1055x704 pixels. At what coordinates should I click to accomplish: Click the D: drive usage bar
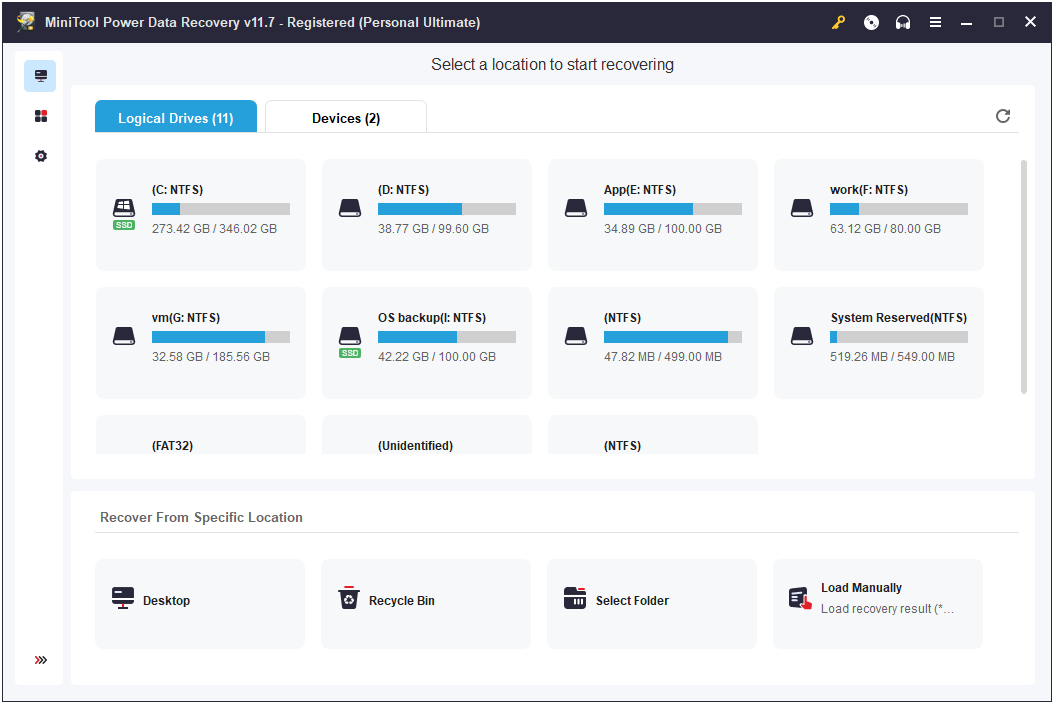447,209
